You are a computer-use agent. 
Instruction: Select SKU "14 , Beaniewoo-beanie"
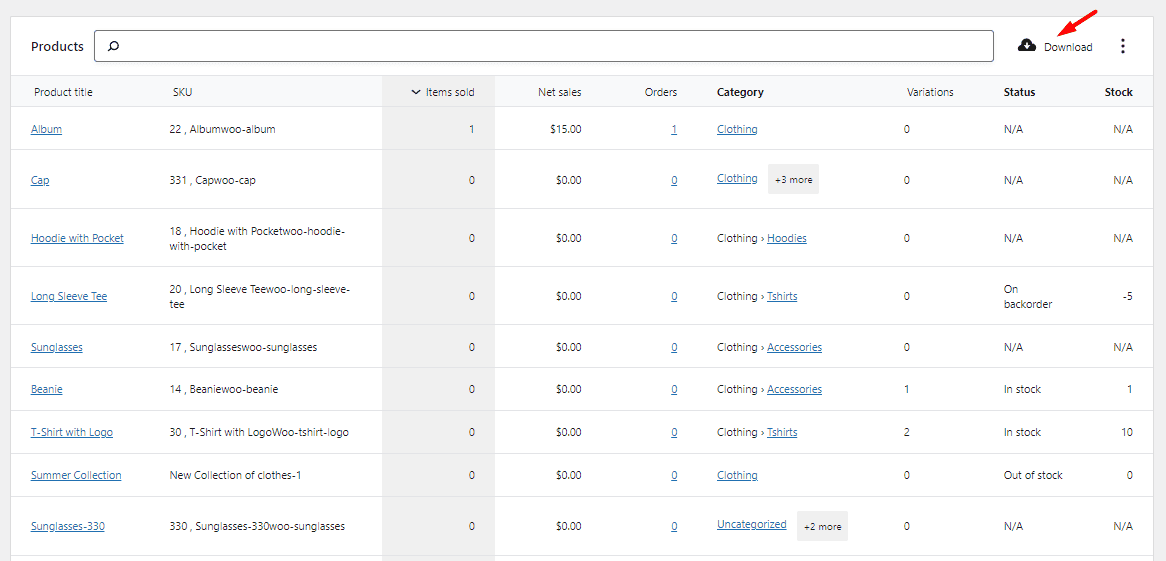pyautogui.click(x=224, y=389)
